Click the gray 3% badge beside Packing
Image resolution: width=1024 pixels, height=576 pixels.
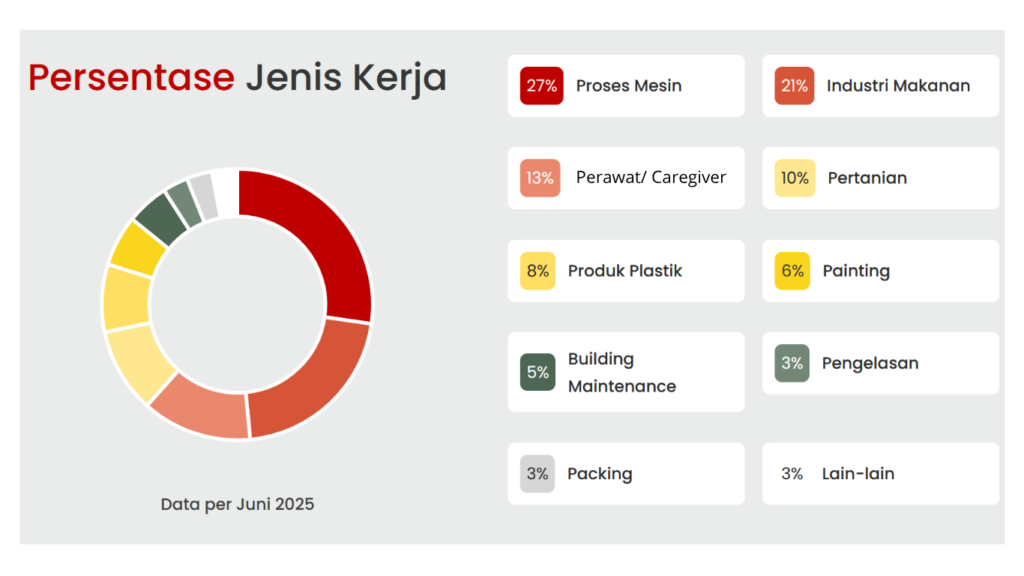(537, 474)
